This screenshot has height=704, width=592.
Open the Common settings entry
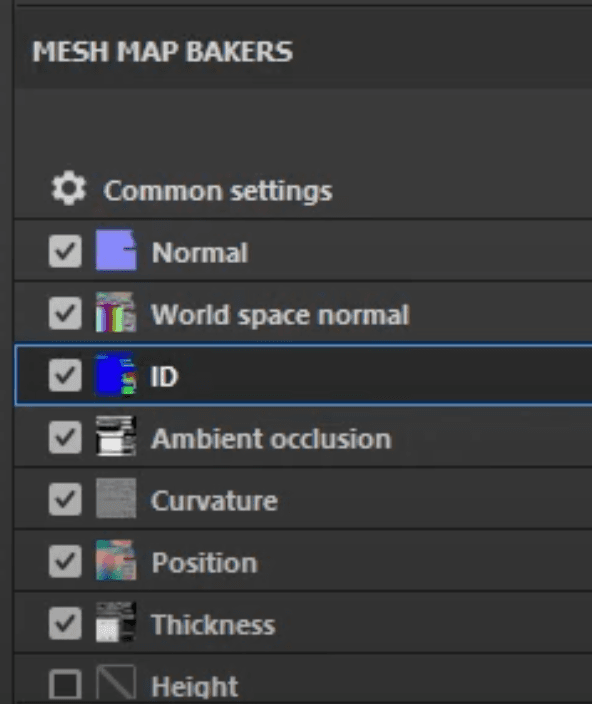pyautogui.click(x=303, y=190)
